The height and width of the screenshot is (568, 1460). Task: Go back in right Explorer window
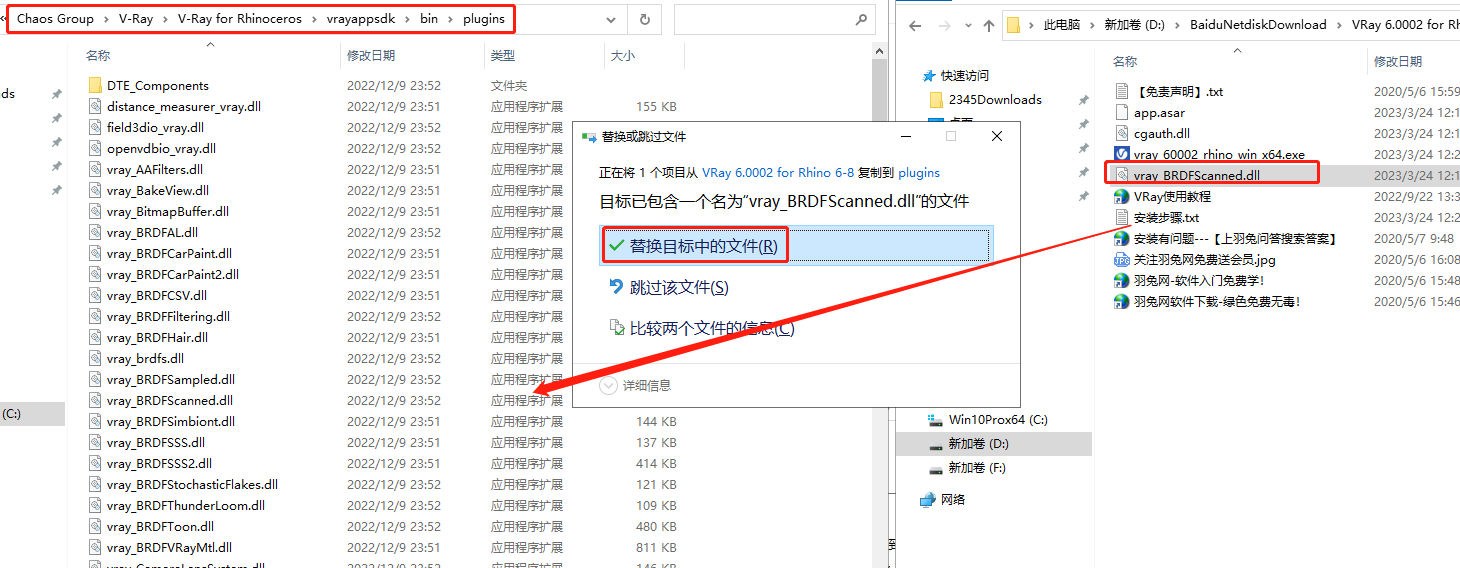tap(915, 25)
